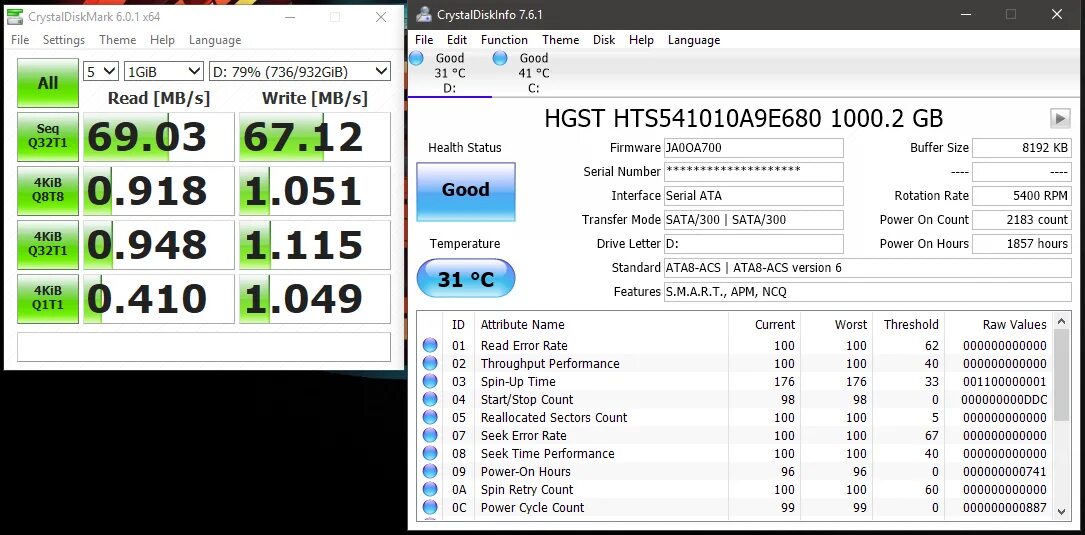Click status orb for Spin Retry Count row

(430, 489)
